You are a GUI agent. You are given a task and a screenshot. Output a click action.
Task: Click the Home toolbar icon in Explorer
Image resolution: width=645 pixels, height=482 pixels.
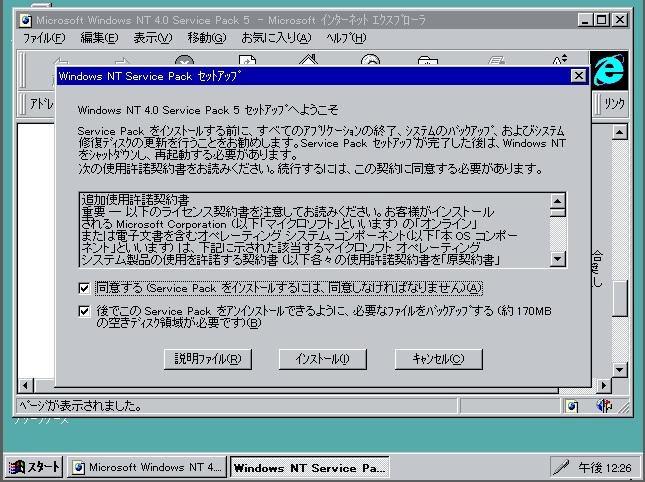point(309,60)
